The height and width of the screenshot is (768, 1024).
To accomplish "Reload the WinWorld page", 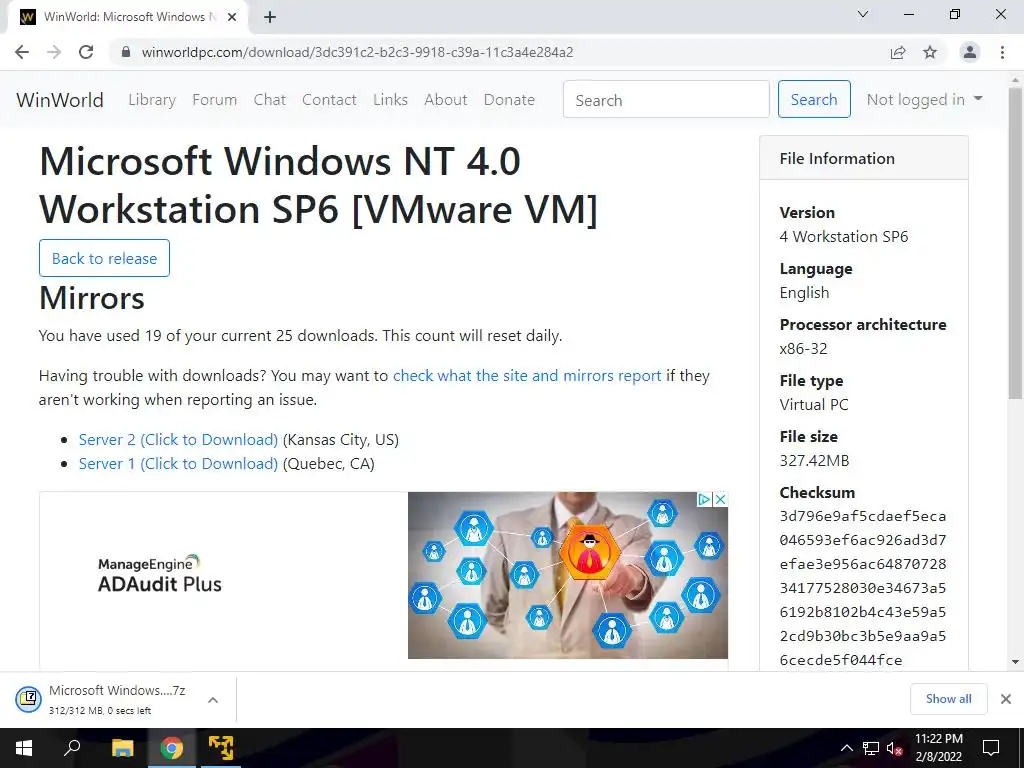I will coord(86,52).
